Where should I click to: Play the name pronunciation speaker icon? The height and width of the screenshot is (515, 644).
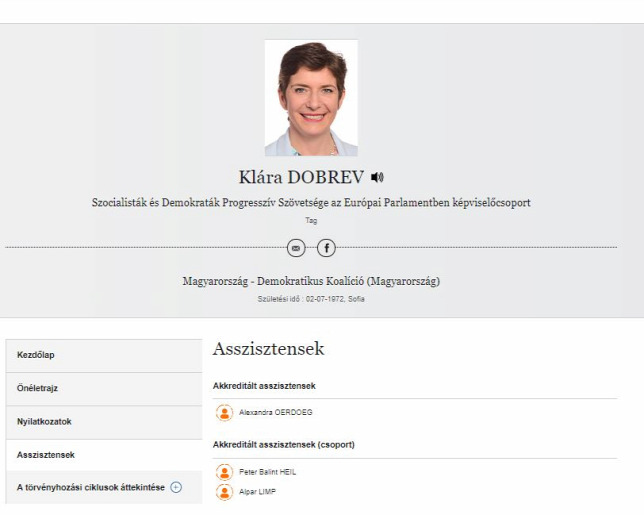click(377, 177)
